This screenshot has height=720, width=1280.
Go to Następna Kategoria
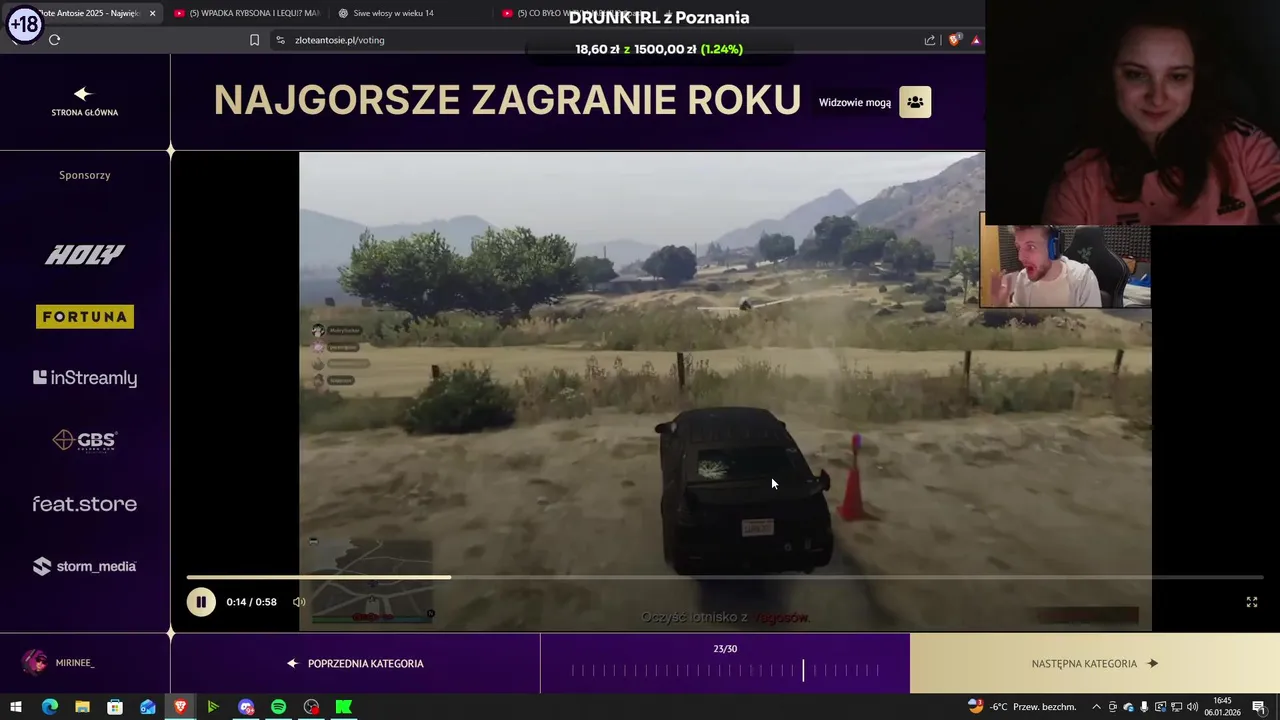pyautogui.click(x=1095, y=663)
